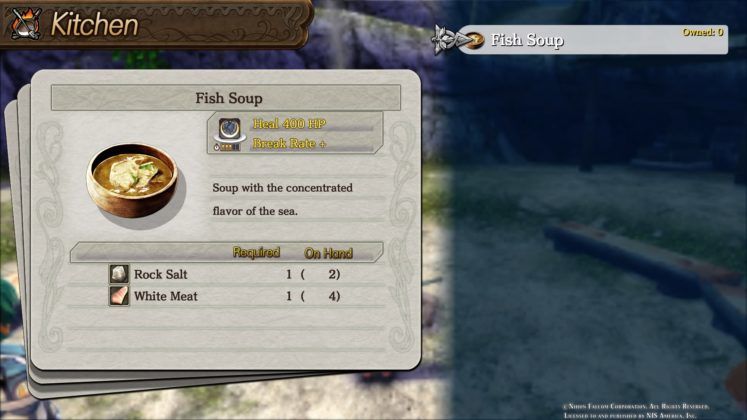Click the small duration gauge under the pot icon
This screenshot has width=747, height=420.
coord(226,147)
